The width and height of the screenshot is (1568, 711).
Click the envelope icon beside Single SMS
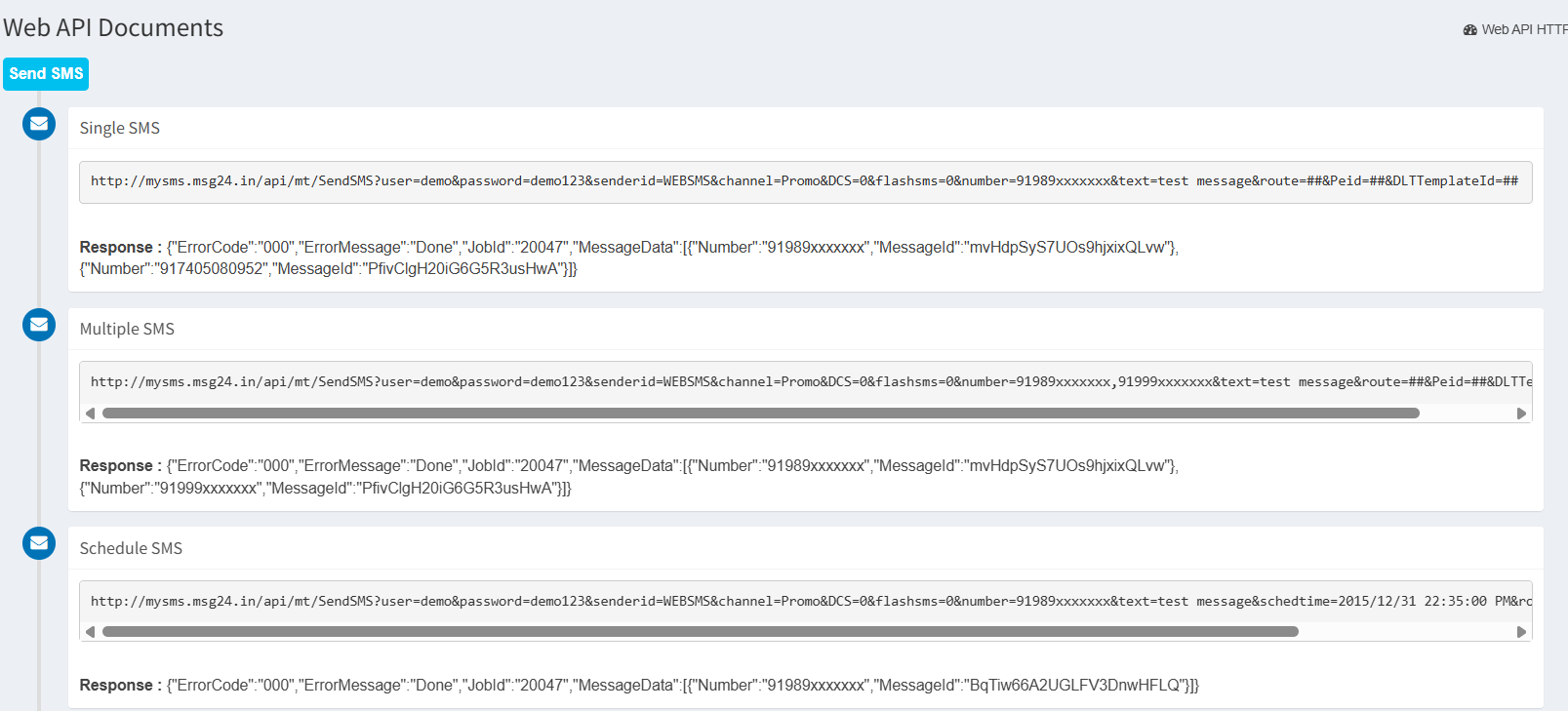[x=39, y=124]
